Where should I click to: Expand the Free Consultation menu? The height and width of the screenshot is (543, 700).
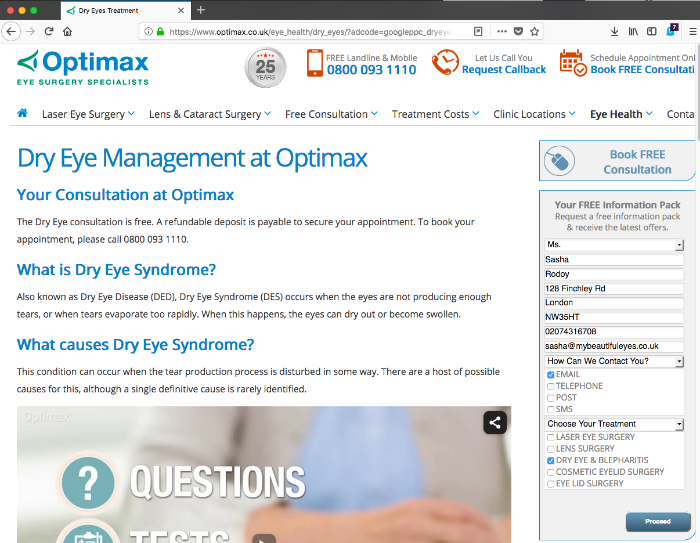click(x=331, y=114)
